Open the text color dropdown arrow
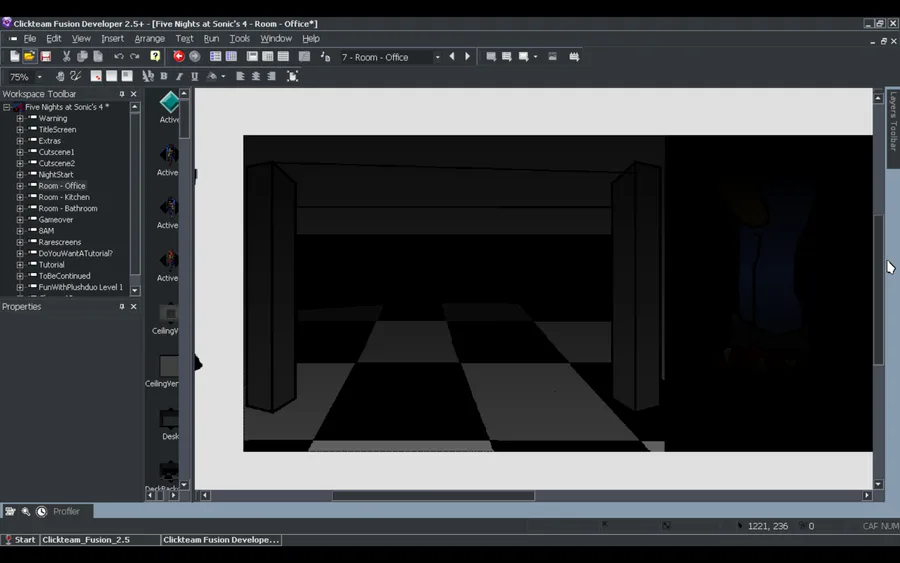Image resolution: width=900 pixels, height=563 pixels. point(223,76)
